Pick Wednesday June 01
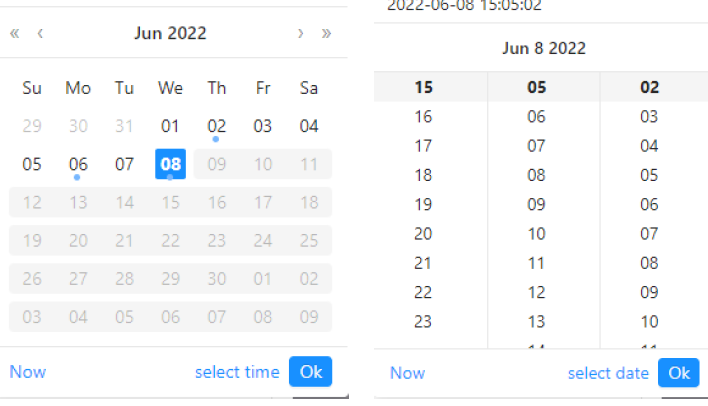 click(170, 126)
